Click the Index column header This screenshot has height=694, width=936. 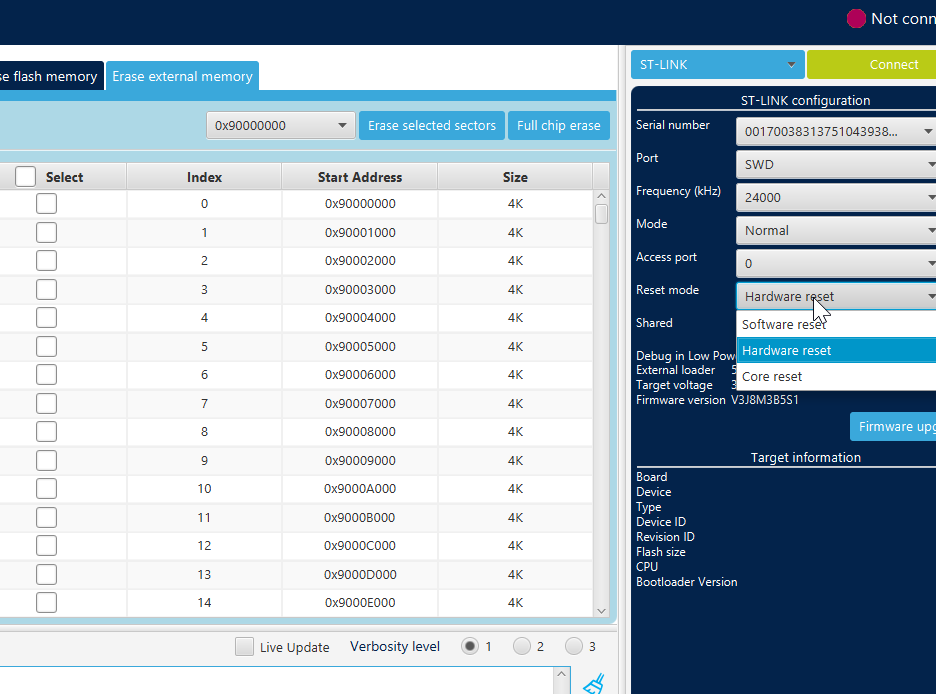(204, 177)
